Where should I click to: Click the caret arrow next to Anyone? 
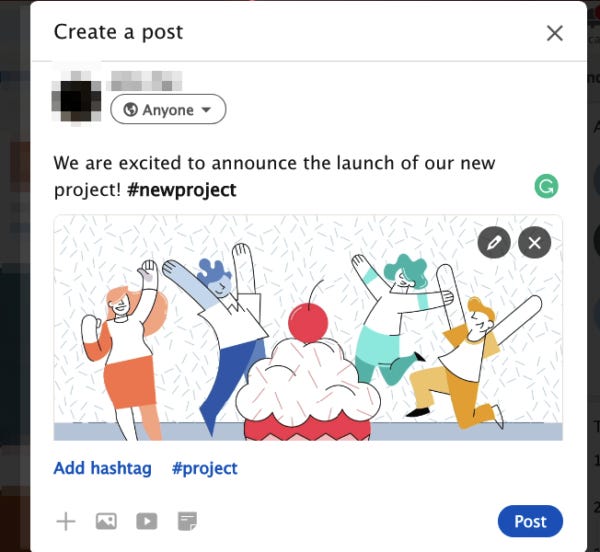206,110
